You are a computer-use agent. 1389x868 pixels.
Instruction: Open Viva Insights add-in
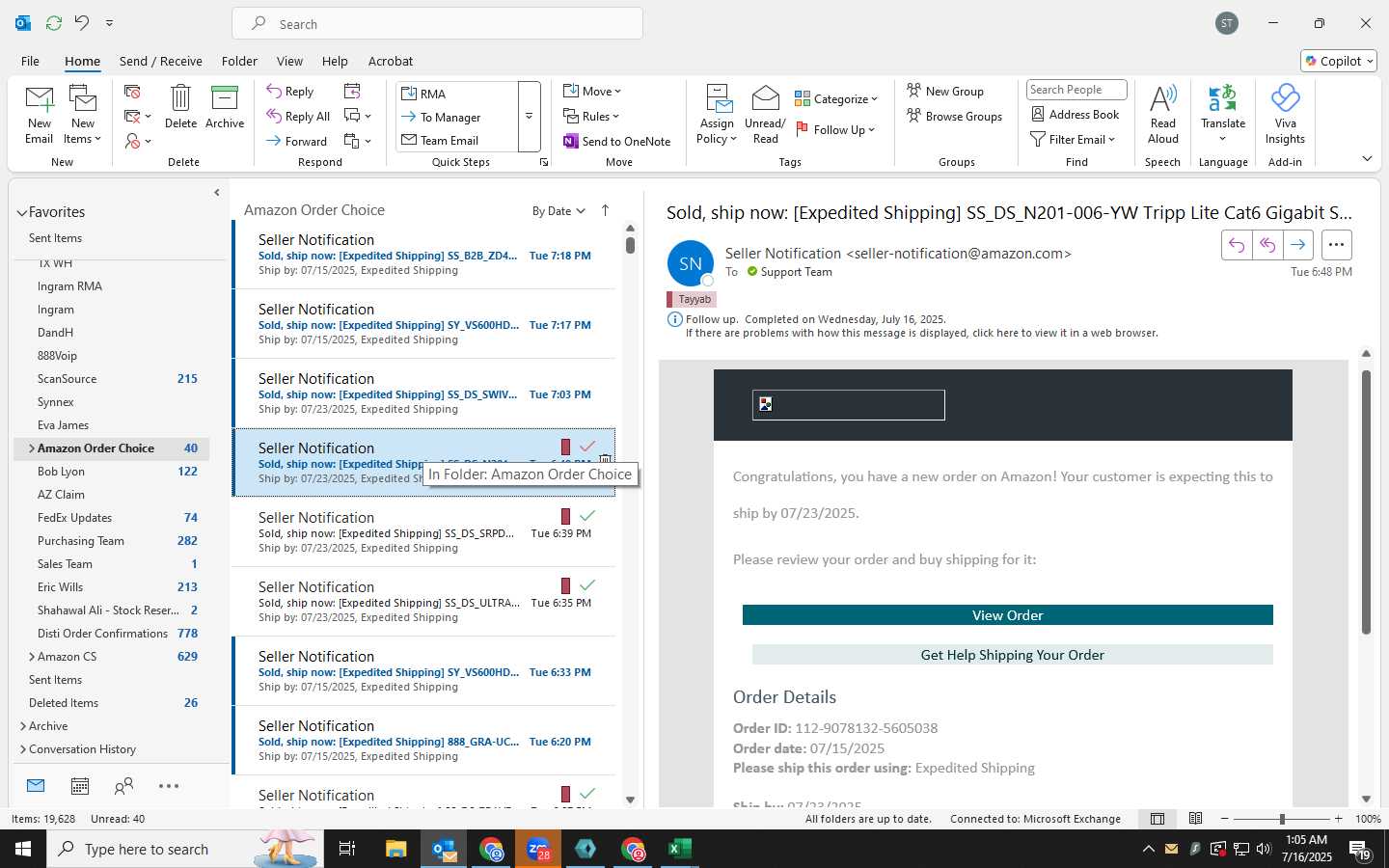[x=1285, y=114]
